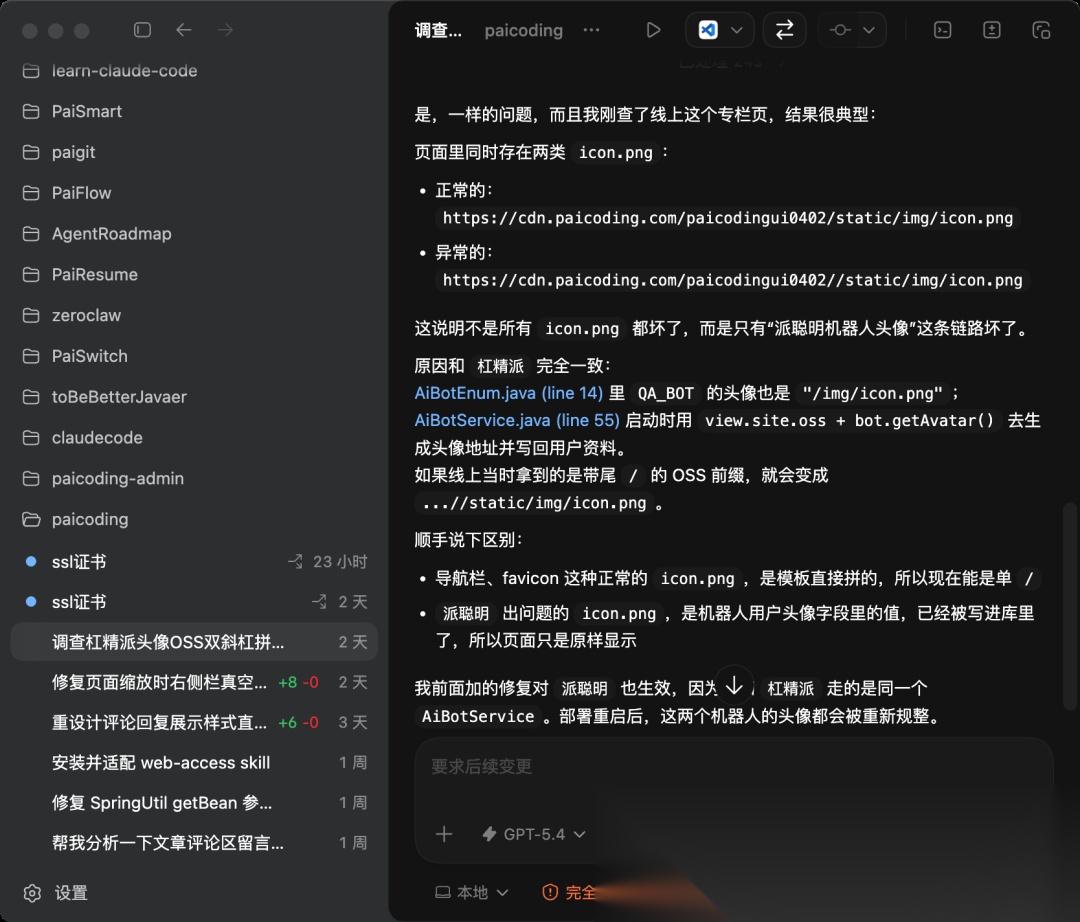Click the run play button
Image resolution: width=1080 pixels, height=922 pixels.
tap(653, 30)
